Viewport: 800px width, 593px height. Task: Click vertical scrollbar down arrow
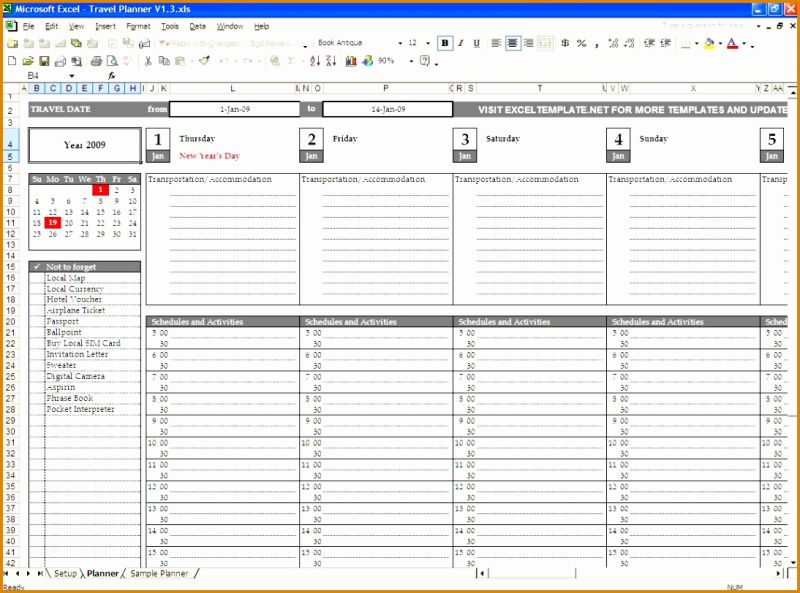(792, 562)
